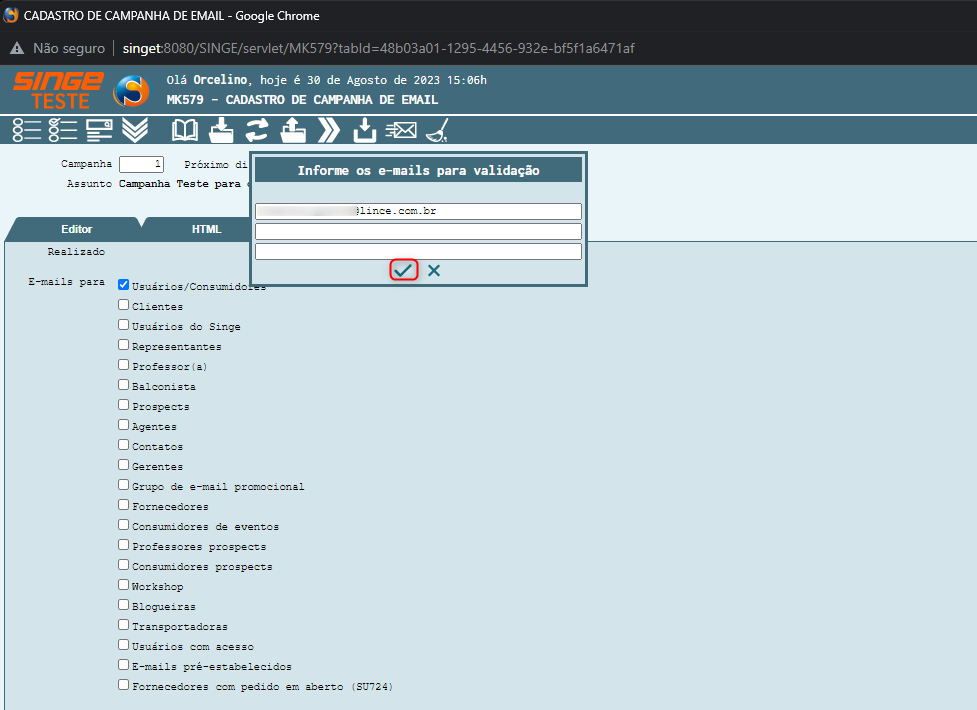Click the circular arrows refresh icon
977x710 pixels.
pos(257,129)
